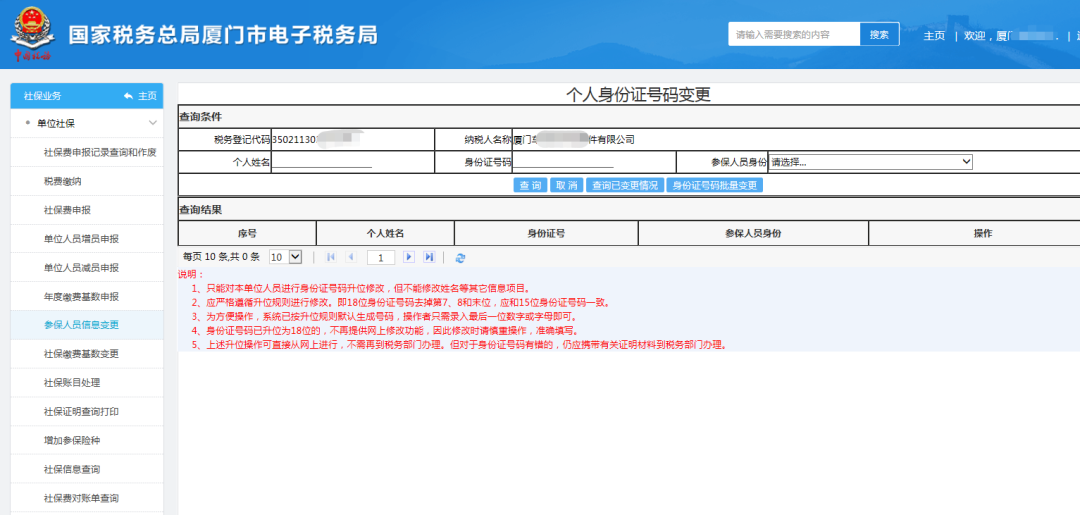Open 税费缴纳 in sidebar
Screen dimensions: 1080x515
[x=63, y=181]
